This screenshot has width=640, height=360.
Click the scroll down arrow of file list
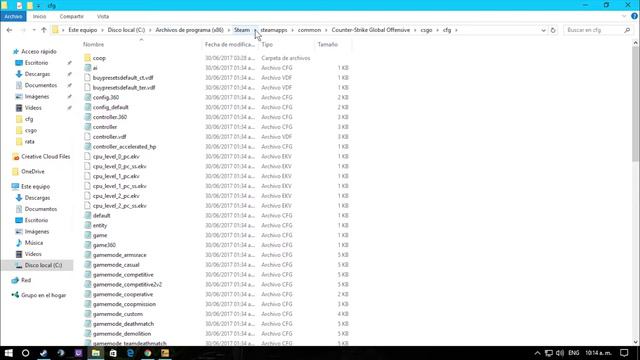[636, 342]
